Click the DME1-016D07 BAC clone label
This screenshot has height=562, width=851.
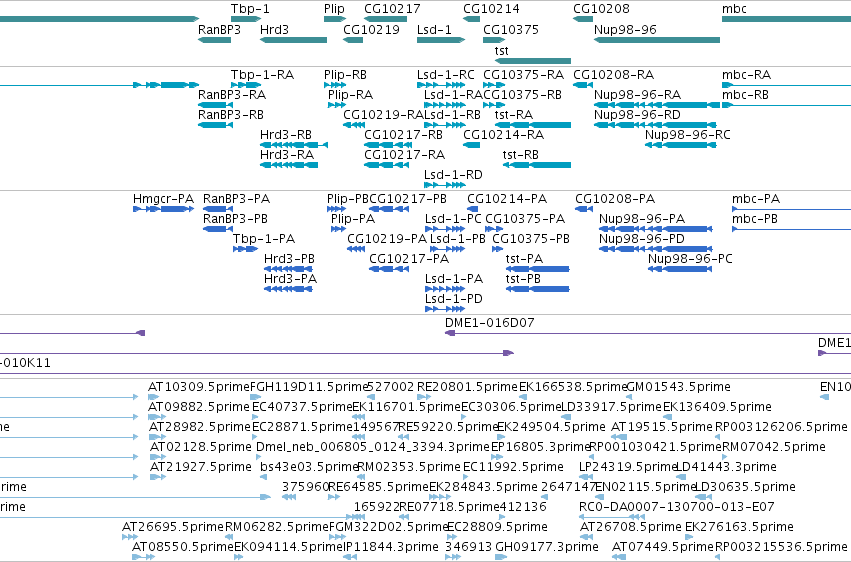490,323
